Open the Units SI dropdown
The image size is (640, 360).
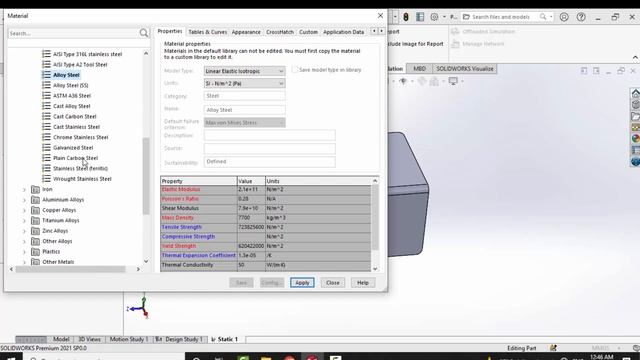[x=244, y=83]
